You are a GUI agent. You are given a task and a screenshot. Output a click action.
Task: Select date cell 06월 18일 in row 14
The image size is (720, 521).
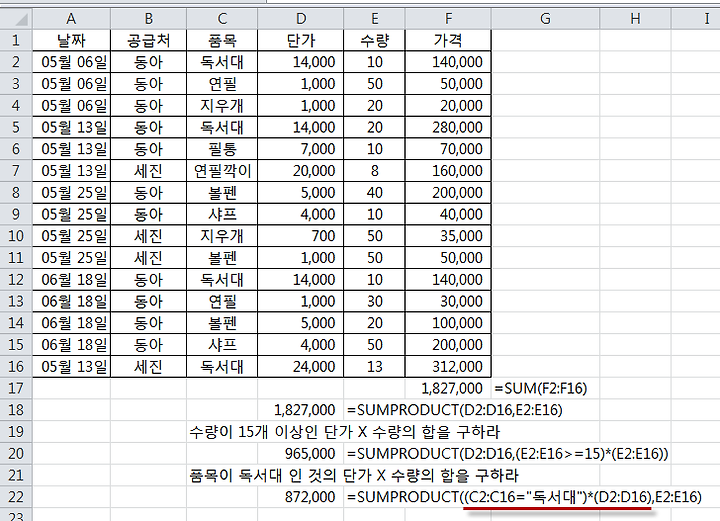point(71,323)
